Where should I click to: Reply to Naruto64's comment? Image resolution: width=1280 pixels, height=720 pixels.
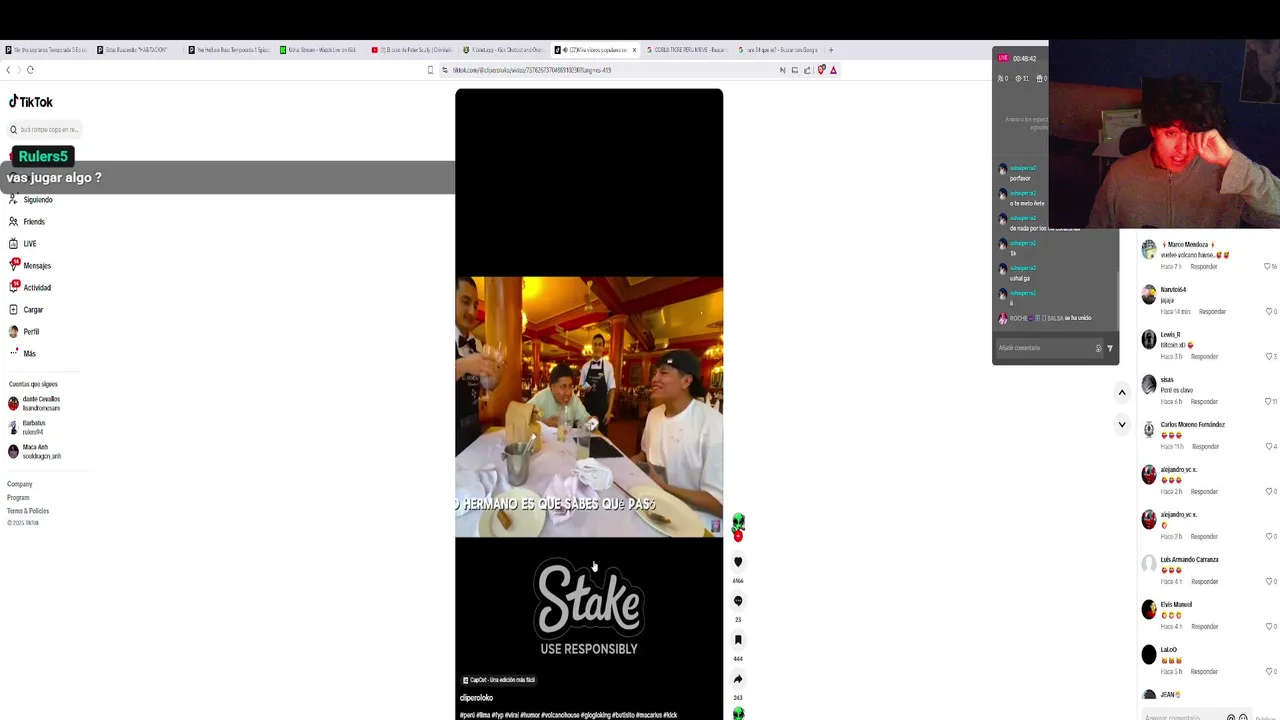[x=1212, y=312]
